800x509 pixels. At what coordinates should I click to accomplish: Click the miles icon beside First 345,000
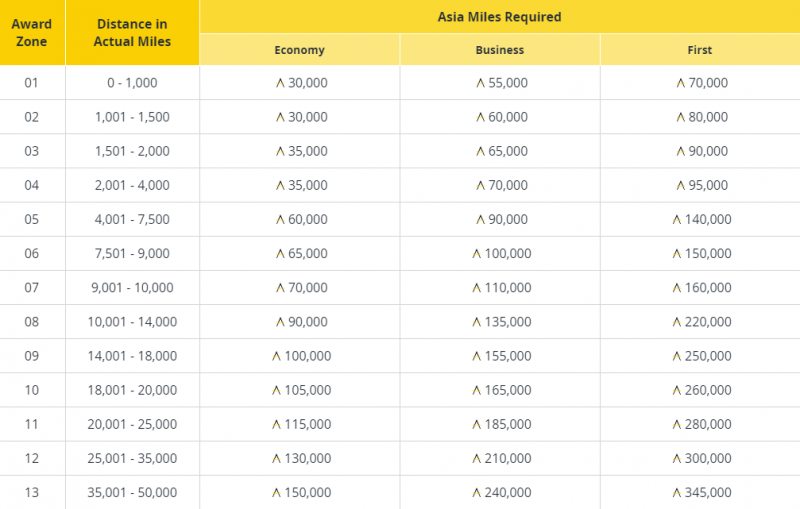click(x=677, y=492)
